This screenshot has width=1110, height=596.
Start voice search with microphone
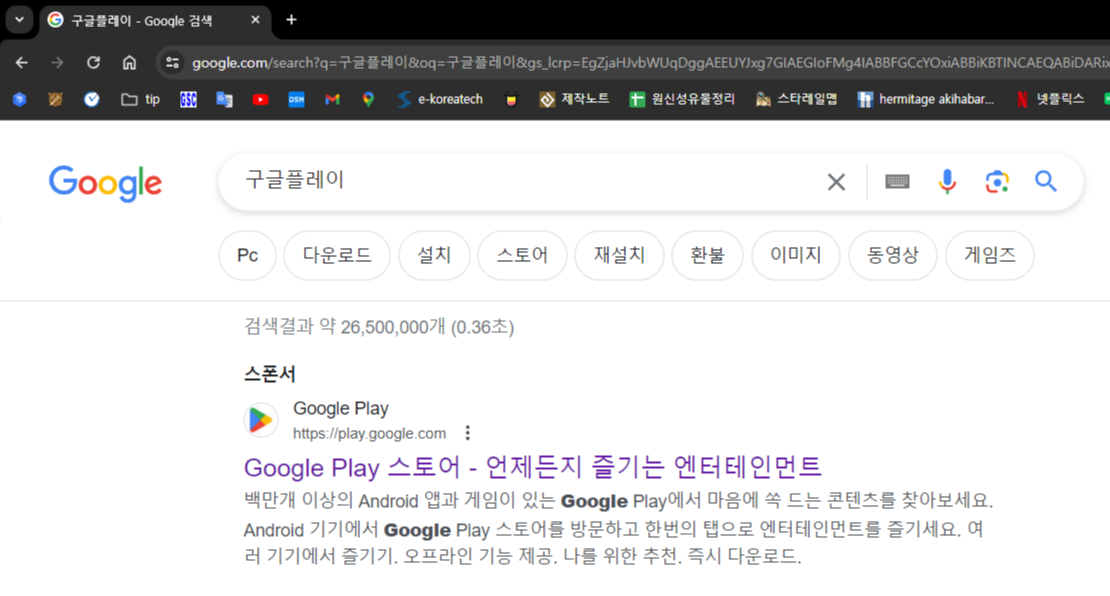point(947,182)
